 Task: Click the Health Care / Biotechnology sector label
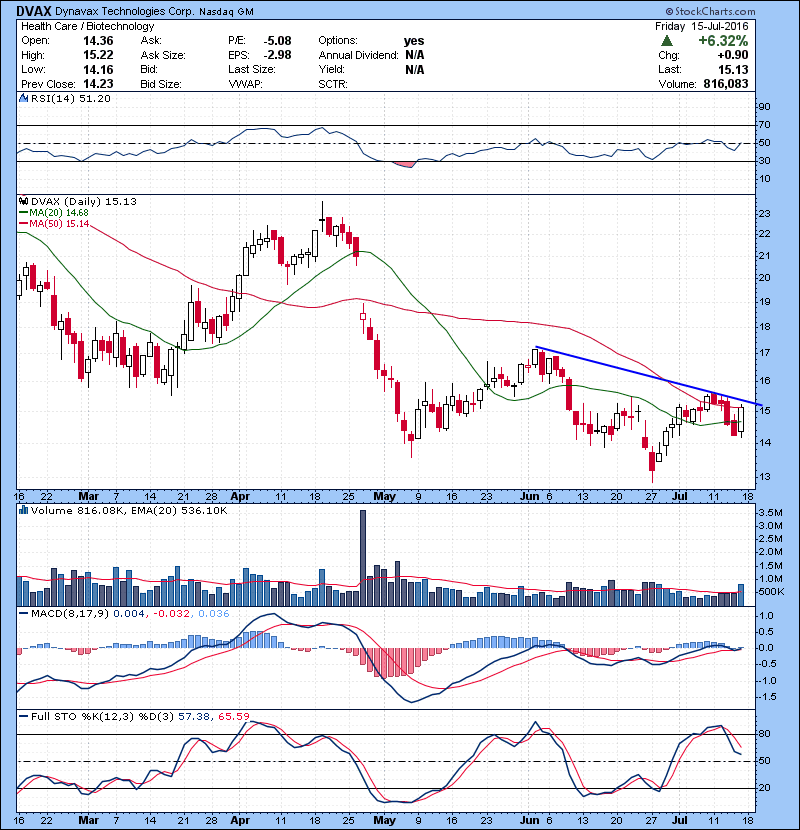click(x=87, y=26)
